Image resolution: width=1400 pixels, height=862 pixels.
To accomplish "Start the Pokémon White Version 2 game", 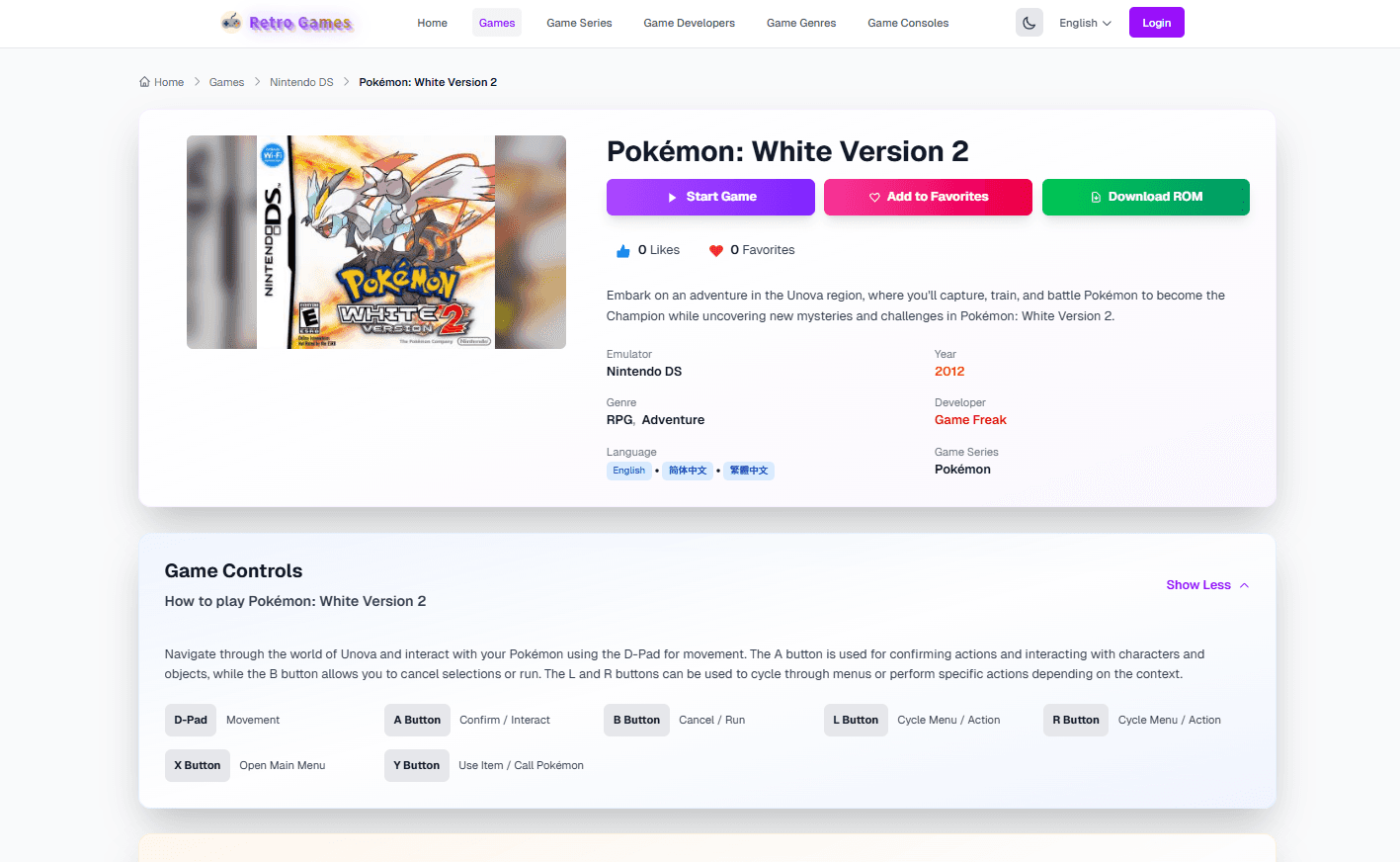I will (710, 197).
